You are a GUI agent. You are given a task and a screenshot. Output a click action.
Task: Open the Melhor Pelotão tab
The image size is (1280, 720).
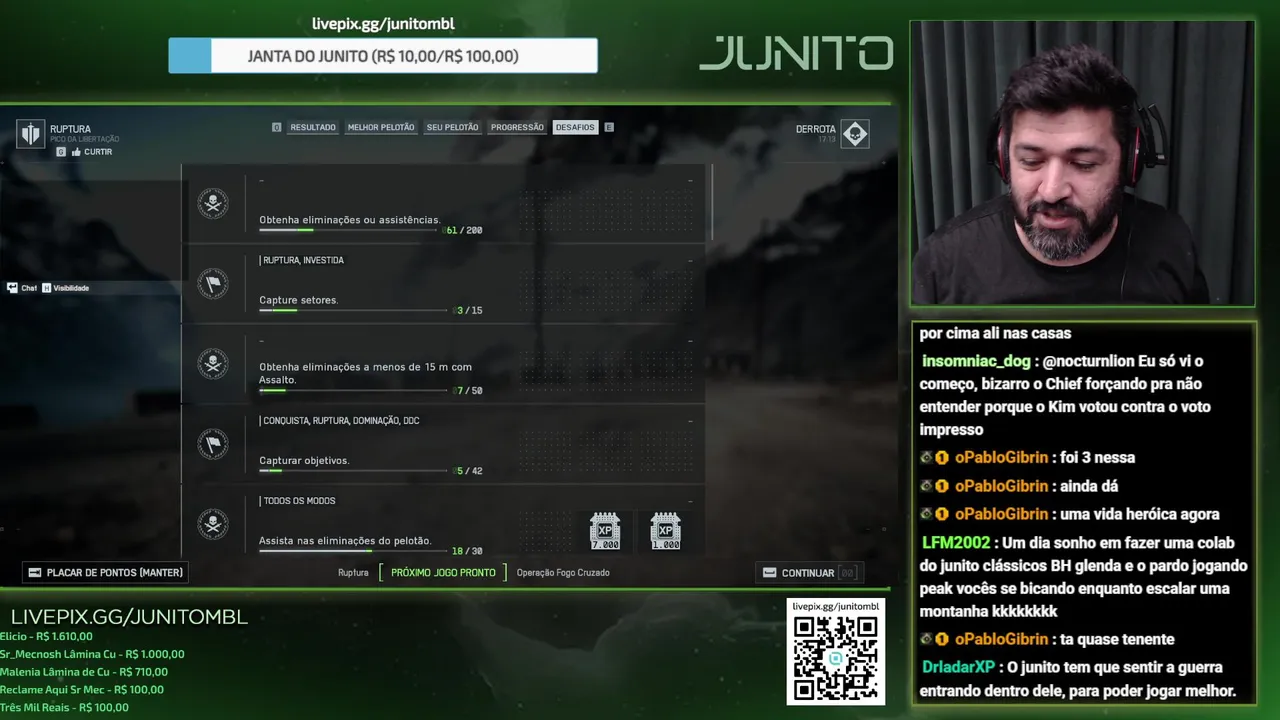(381, 128)
